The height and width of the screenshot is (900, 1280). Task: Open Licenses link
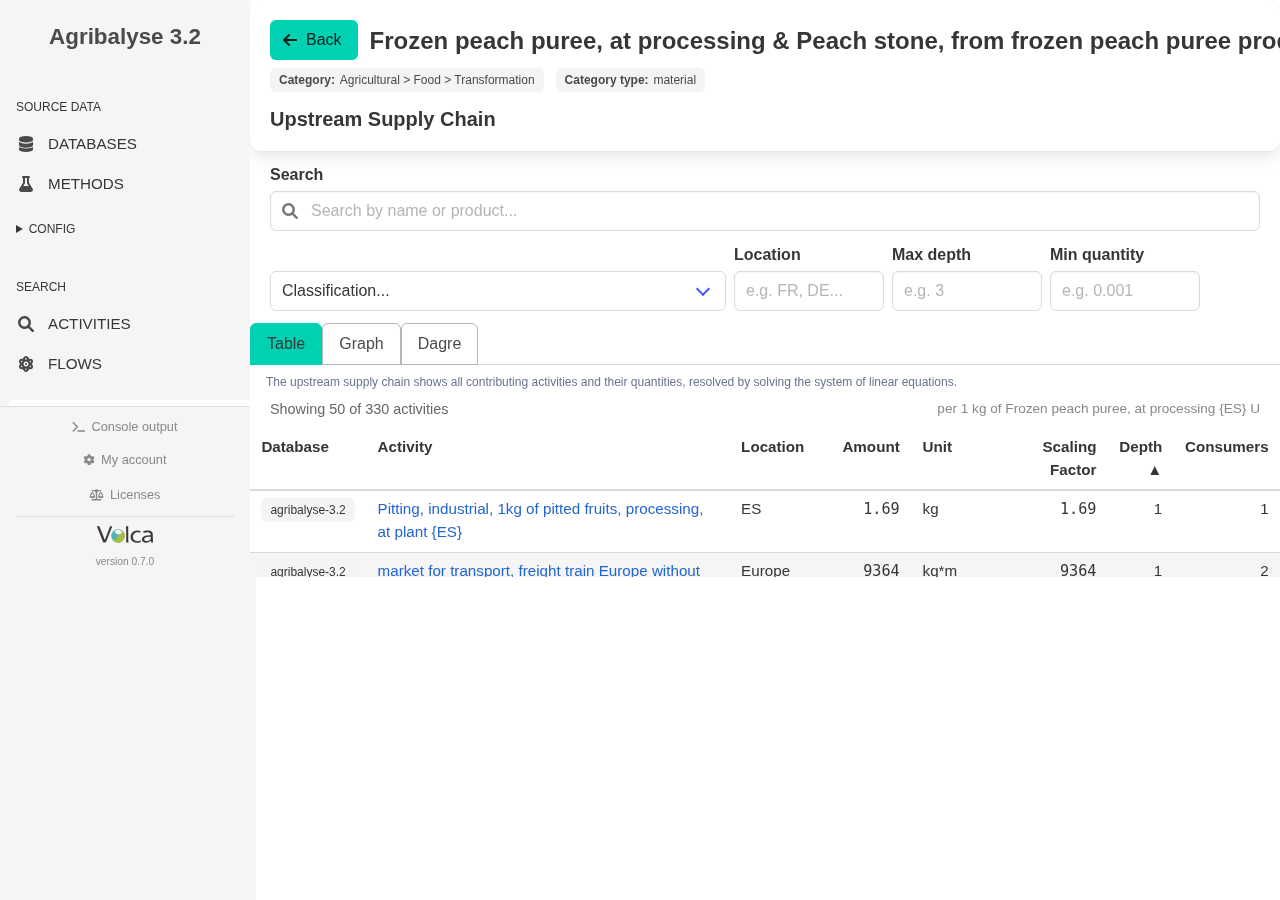pos(125,495)
